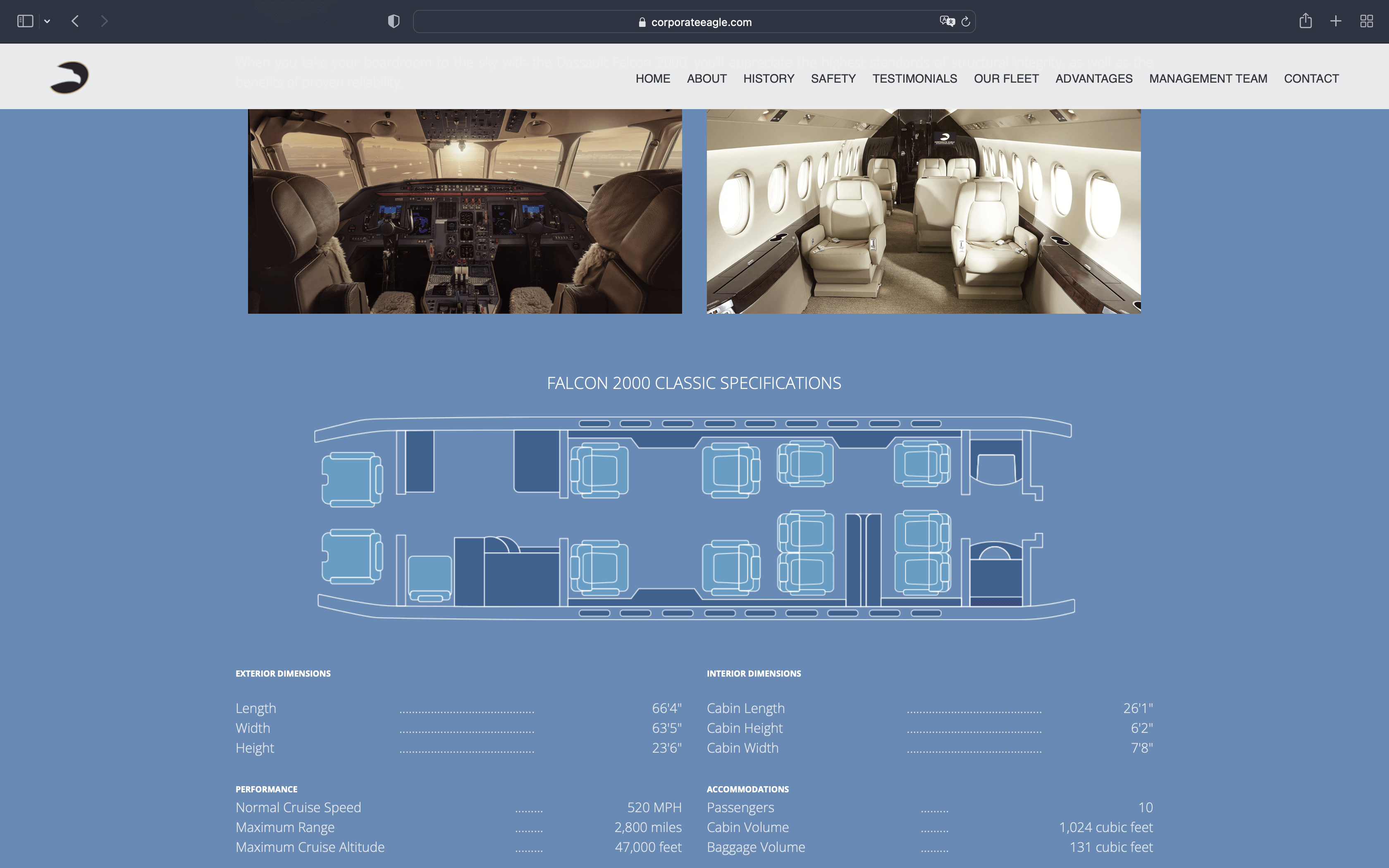Viewport: 1389px width, 868px height.
Task: Open a new tab with plus icon
Action: coord(1336,21)
